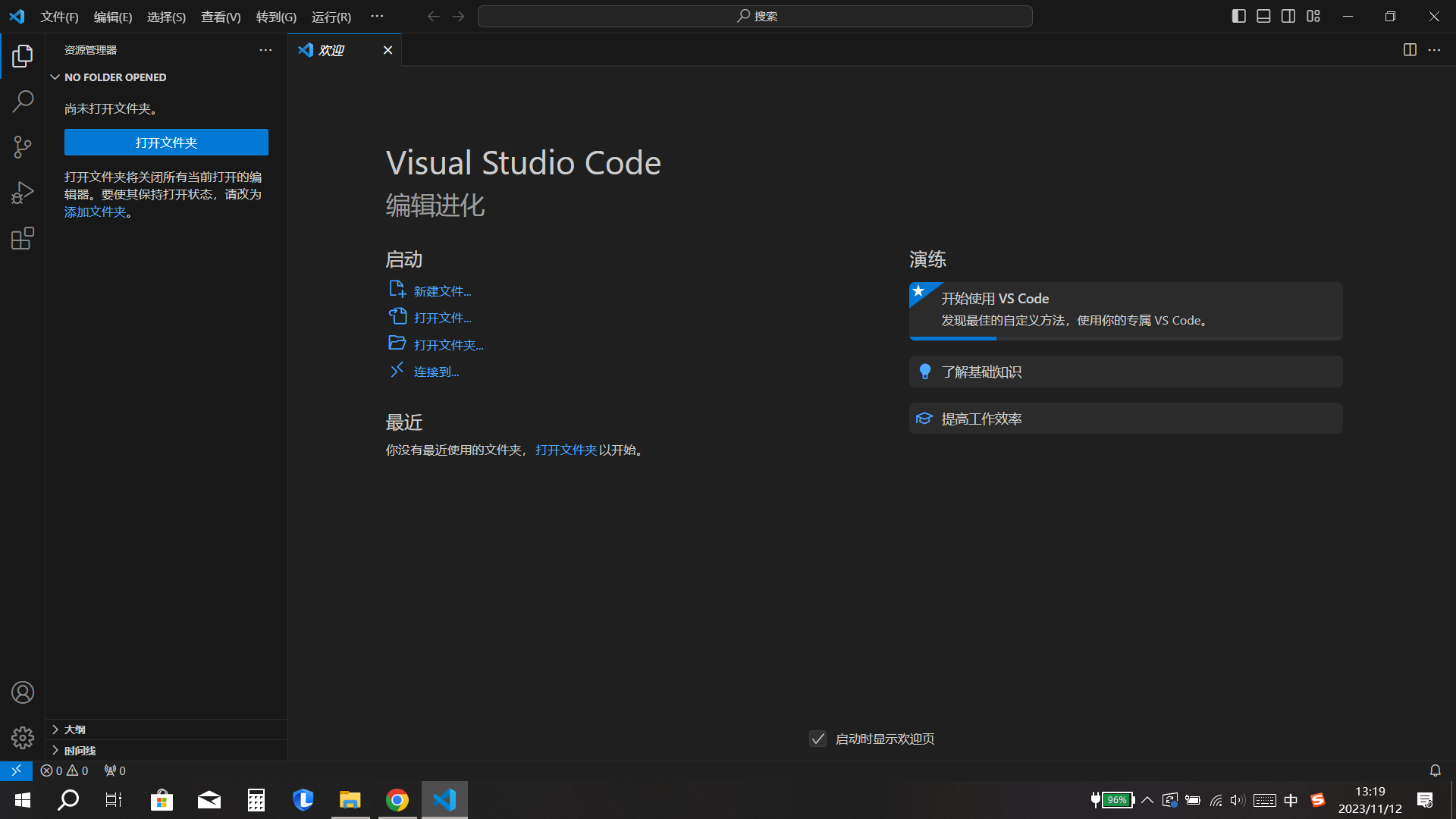Open editor more actions menu
1456x819 pixels.
click(x=1434, y=50)
